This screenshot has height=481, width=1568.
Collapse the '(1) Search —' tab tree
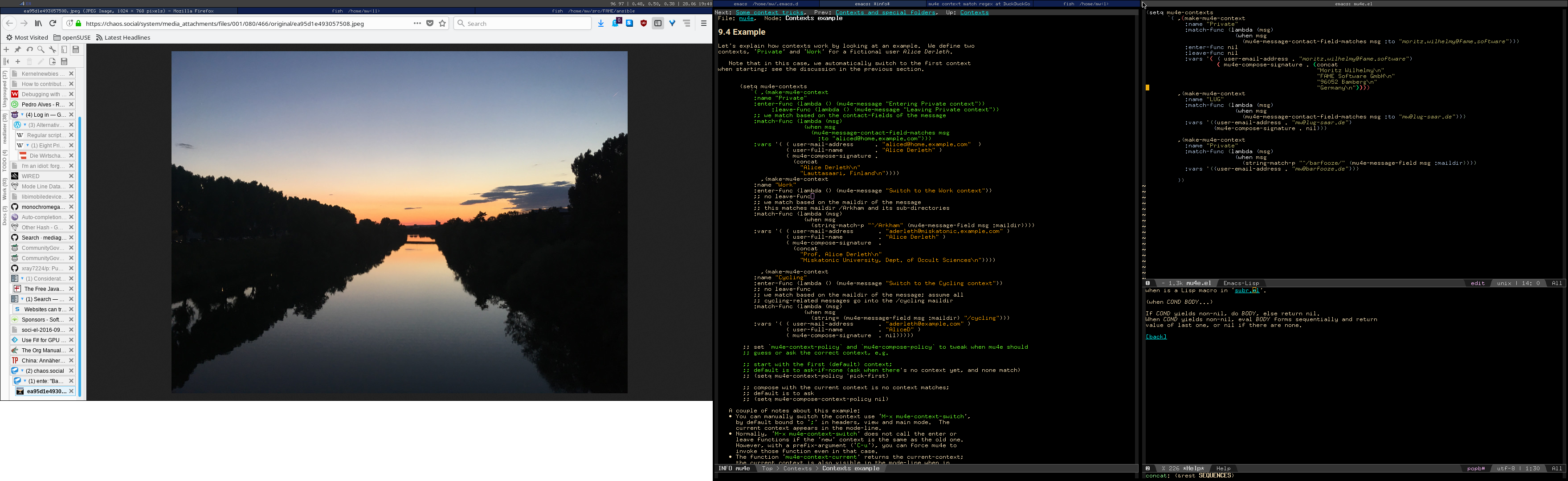[x=23, y=299]
